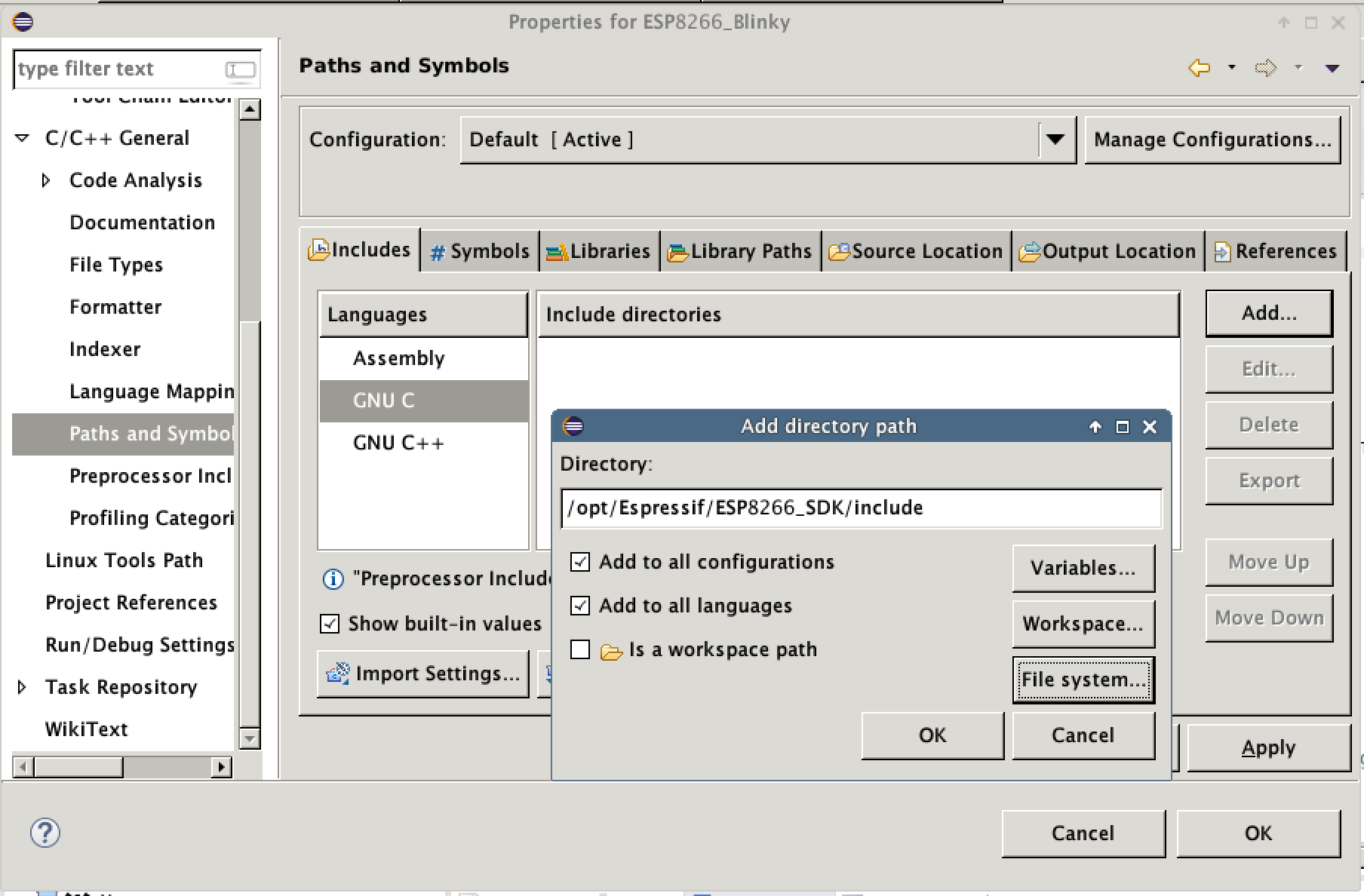Switch to the Library Paths tab
Screen dimensions: 1364x896
pos(740,251)
